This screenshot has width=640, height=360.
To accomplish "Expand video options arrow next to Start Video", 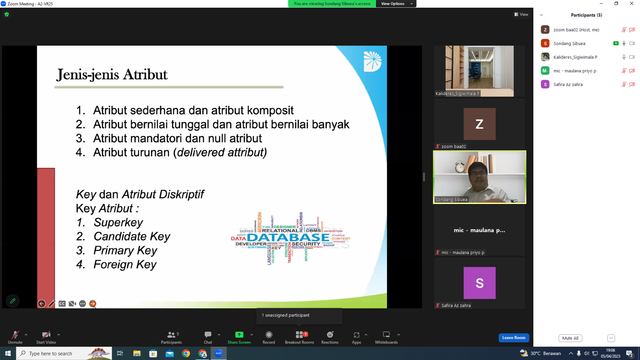I will 59,335.
